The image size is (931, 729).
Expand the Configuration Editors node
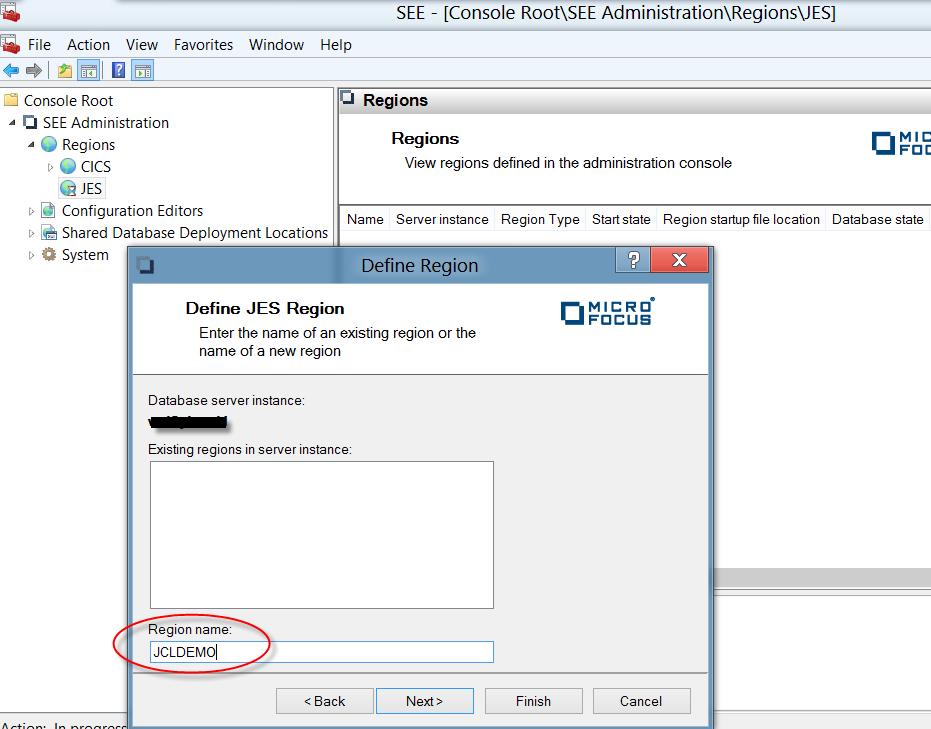pos(31,211)
